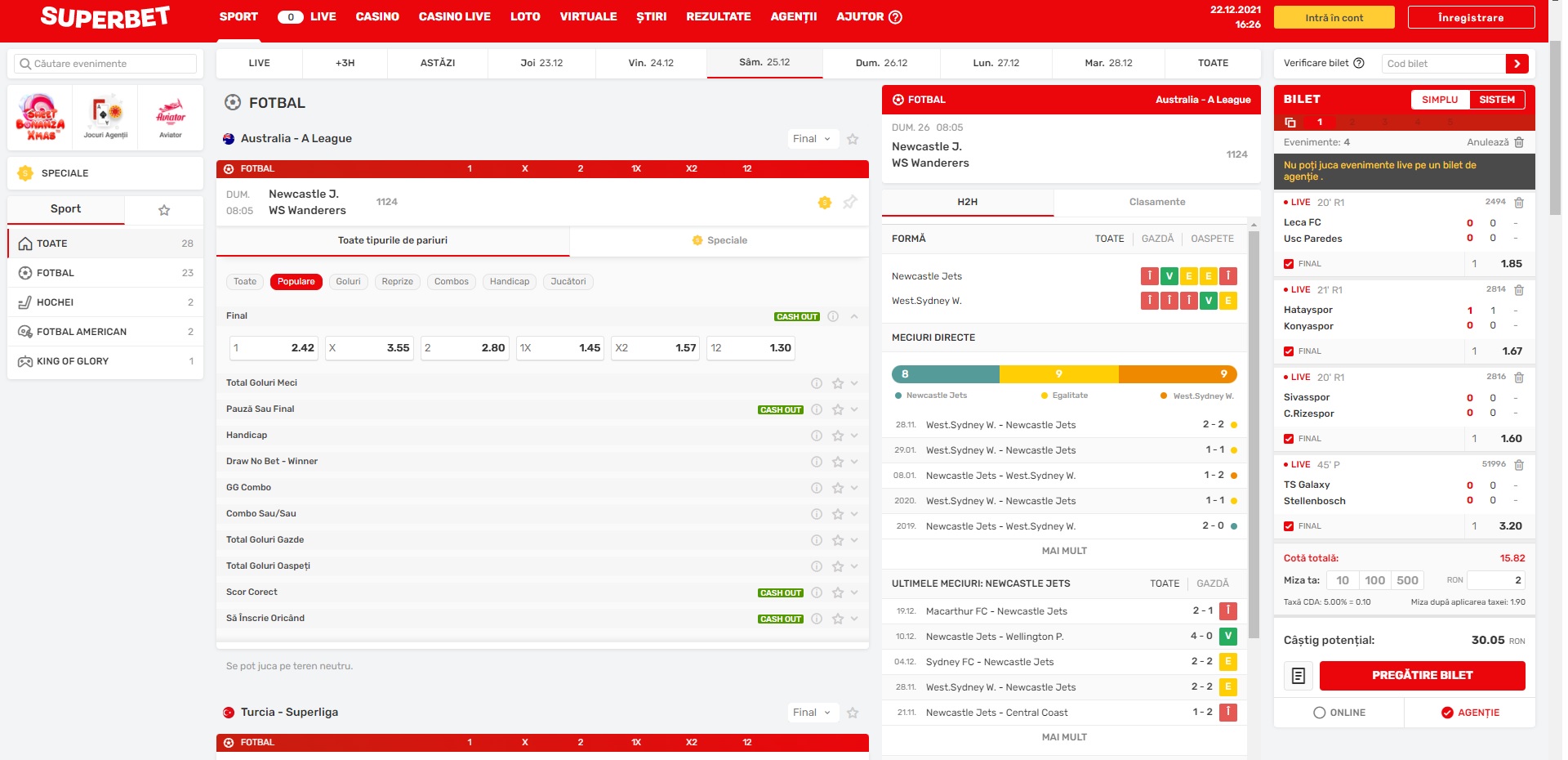The height and width of the screenshot is (760, 1568).
Task: Expand the Total Goluri Meci market
Action: point(854,383)
